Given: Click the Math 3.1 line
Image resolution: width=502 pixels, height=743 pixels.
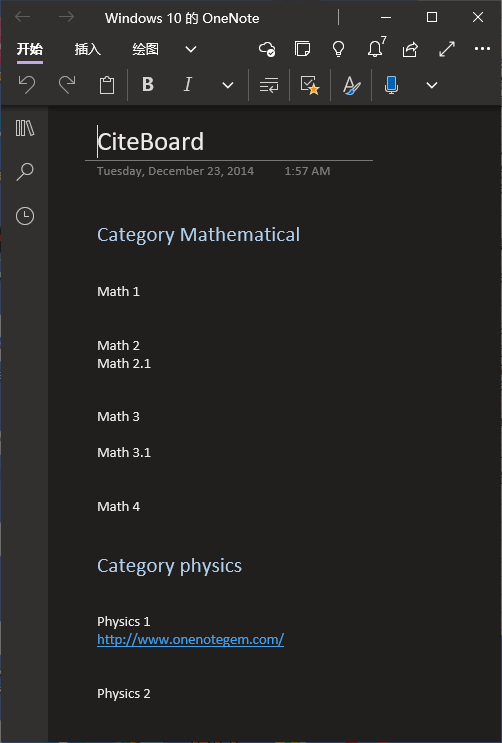Looking at the screenshot, I should (x=124, y=453).
